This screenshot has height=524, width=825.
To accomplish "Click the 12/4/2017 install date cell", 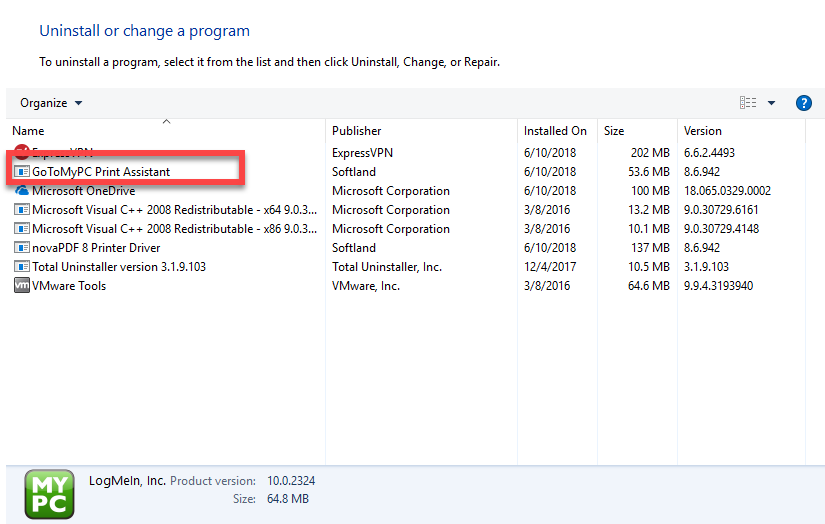I will point(550,266).
